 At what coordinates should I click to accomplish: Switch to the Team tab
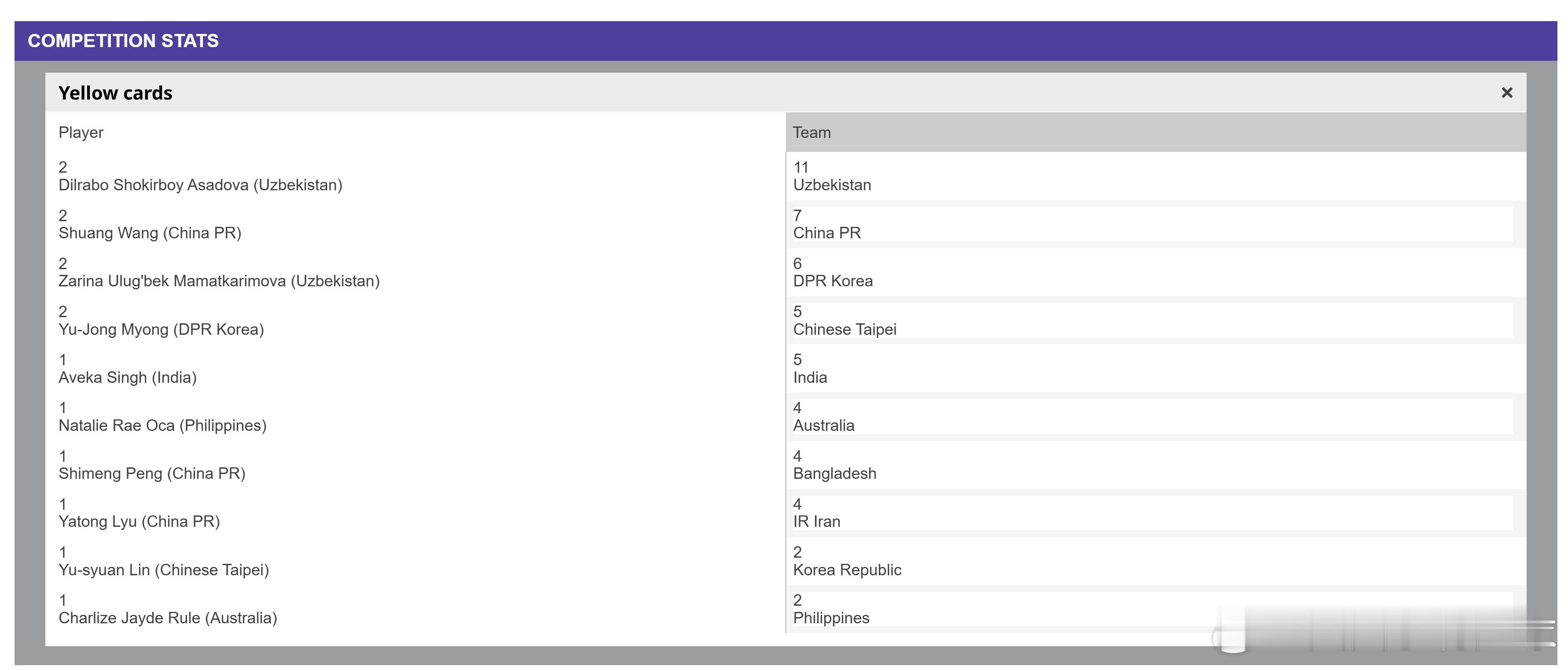pyautogui.click(x=812, y=133)
